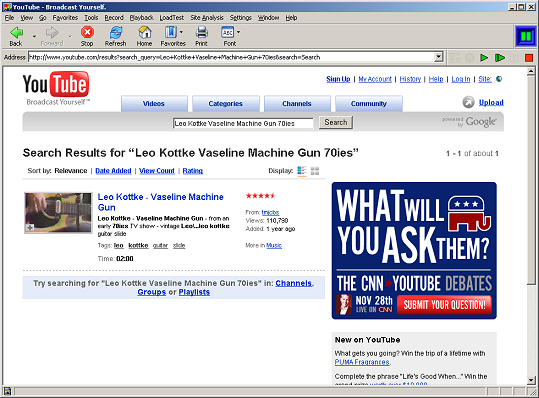Open the Favorites button dropdown arrow
Image resolution: width=539 pixels, height=398 pixels.
181,32
